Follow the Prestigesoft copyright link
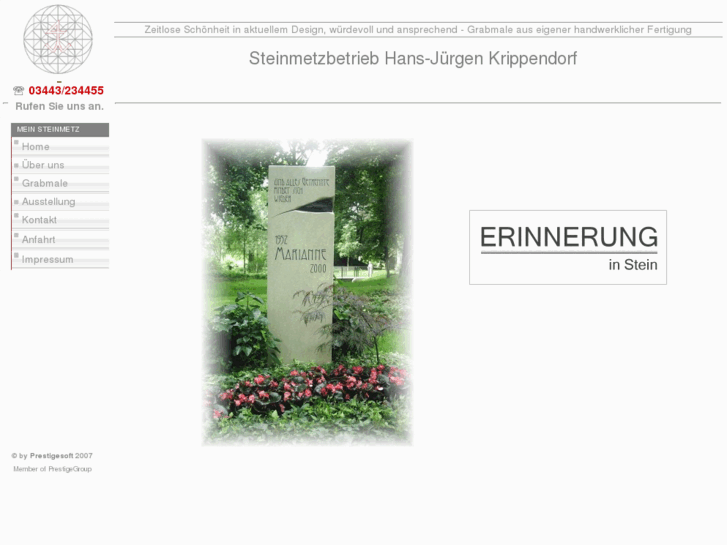 coord(51,456)
